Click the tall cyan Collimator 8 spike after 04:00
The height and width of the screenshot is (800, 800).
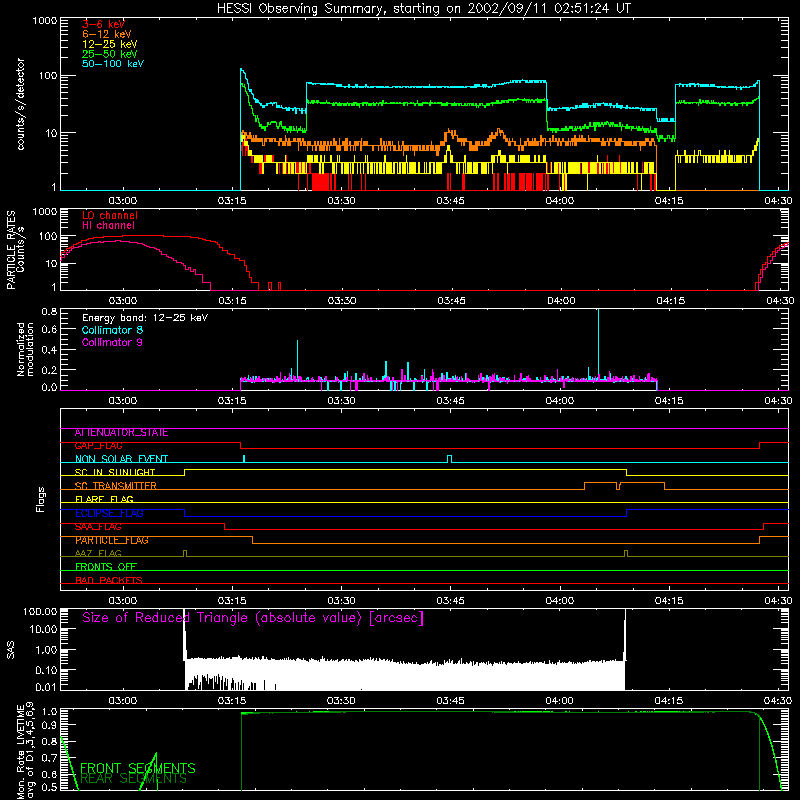click(598, 344)
